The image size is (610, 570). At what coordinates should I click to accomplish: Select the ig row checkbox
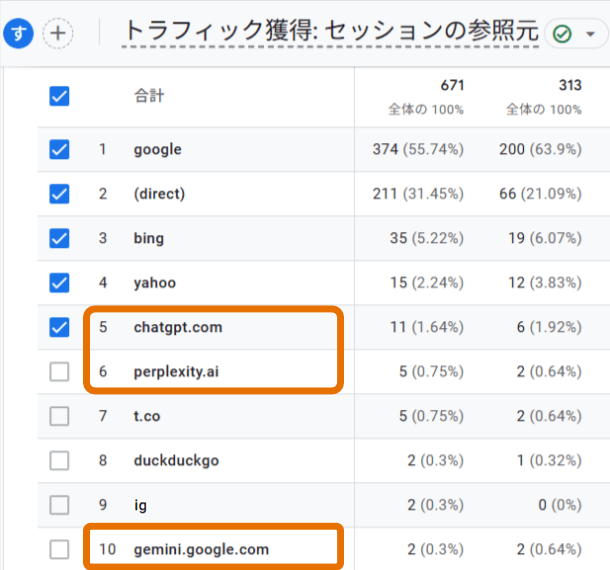(x=59, y=505)
